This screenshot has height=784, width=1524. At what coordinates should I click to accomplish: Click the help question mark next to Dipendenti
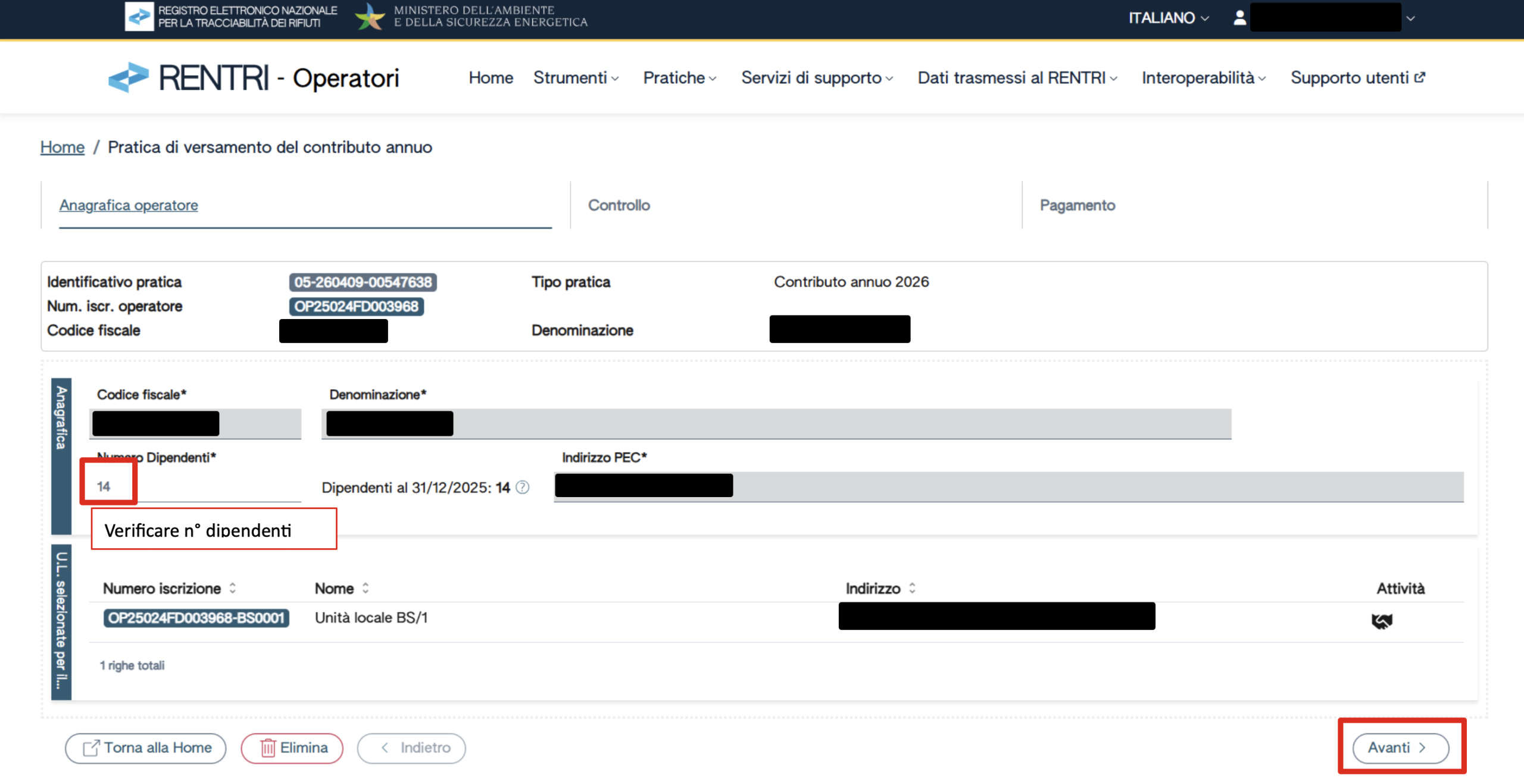tap(522, 488)
